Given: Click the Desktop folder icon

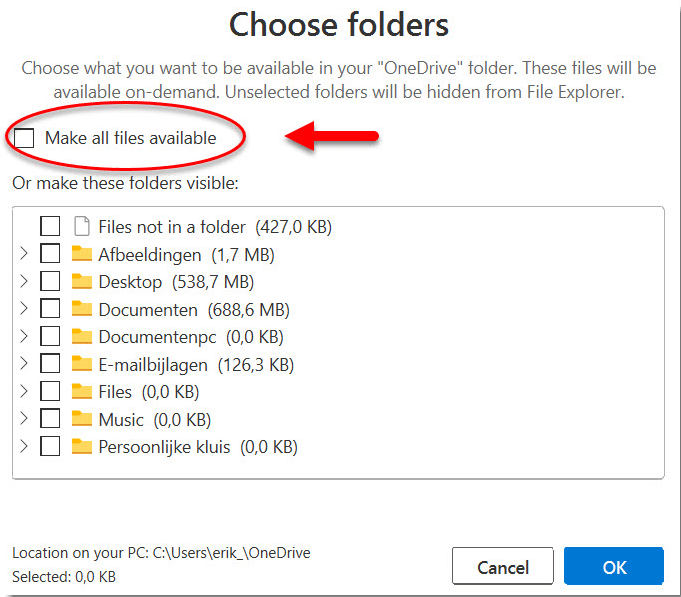Looking at the screenshot, I should click(82, 282).
